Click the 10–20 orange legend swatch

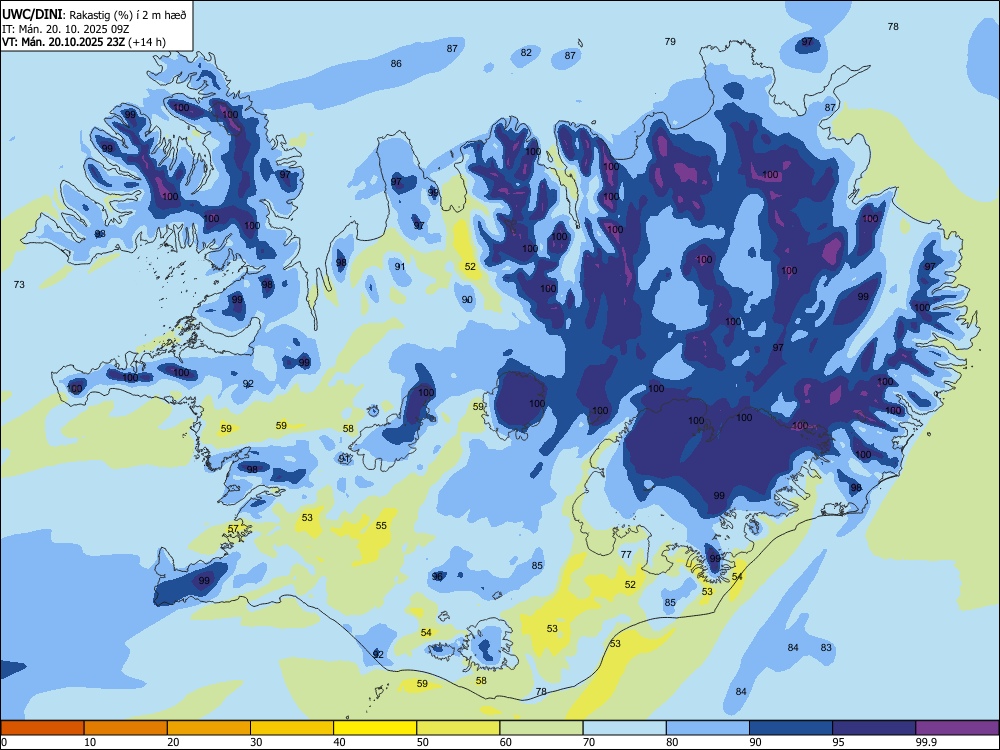[126, 728]
